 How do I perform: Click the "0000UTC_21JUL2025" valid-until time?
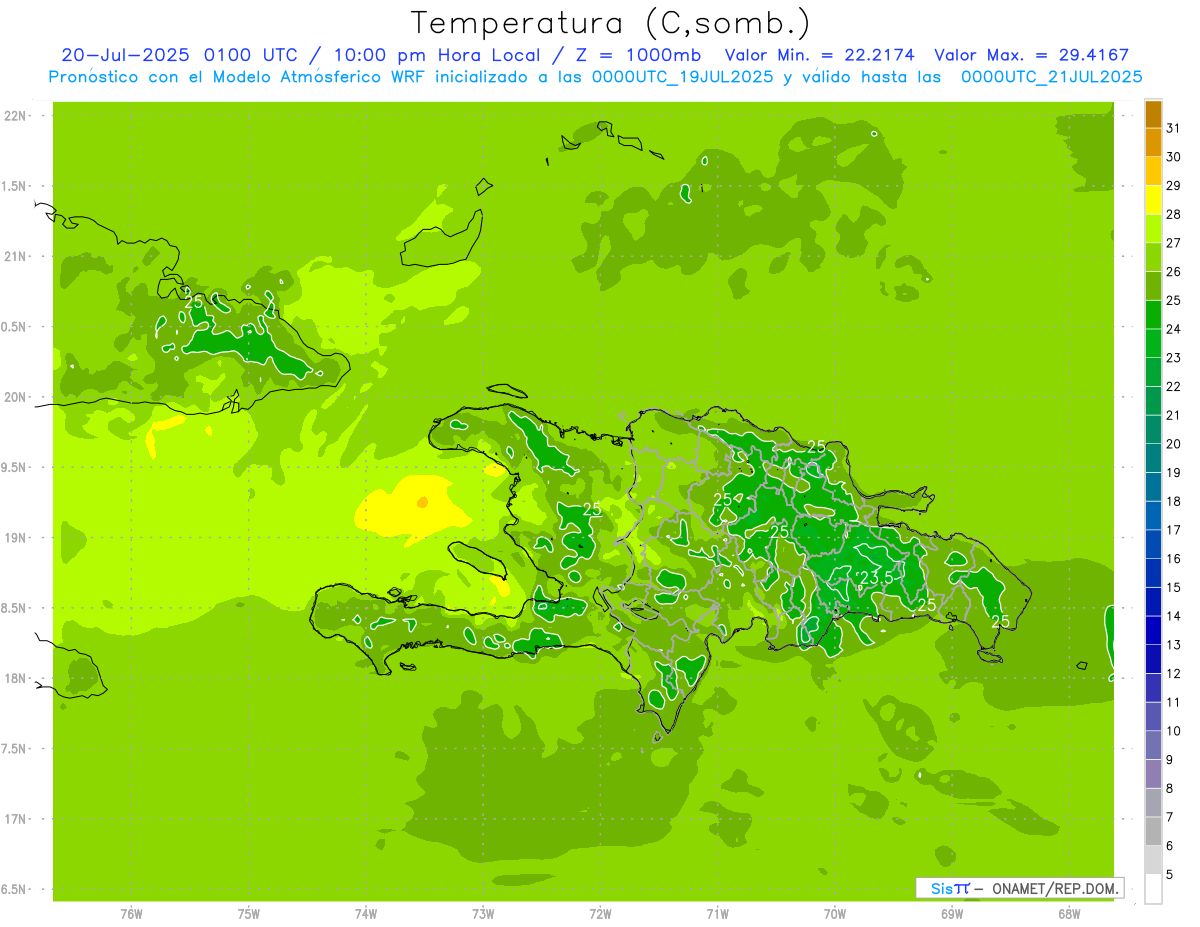click(x=1051, y=76)
